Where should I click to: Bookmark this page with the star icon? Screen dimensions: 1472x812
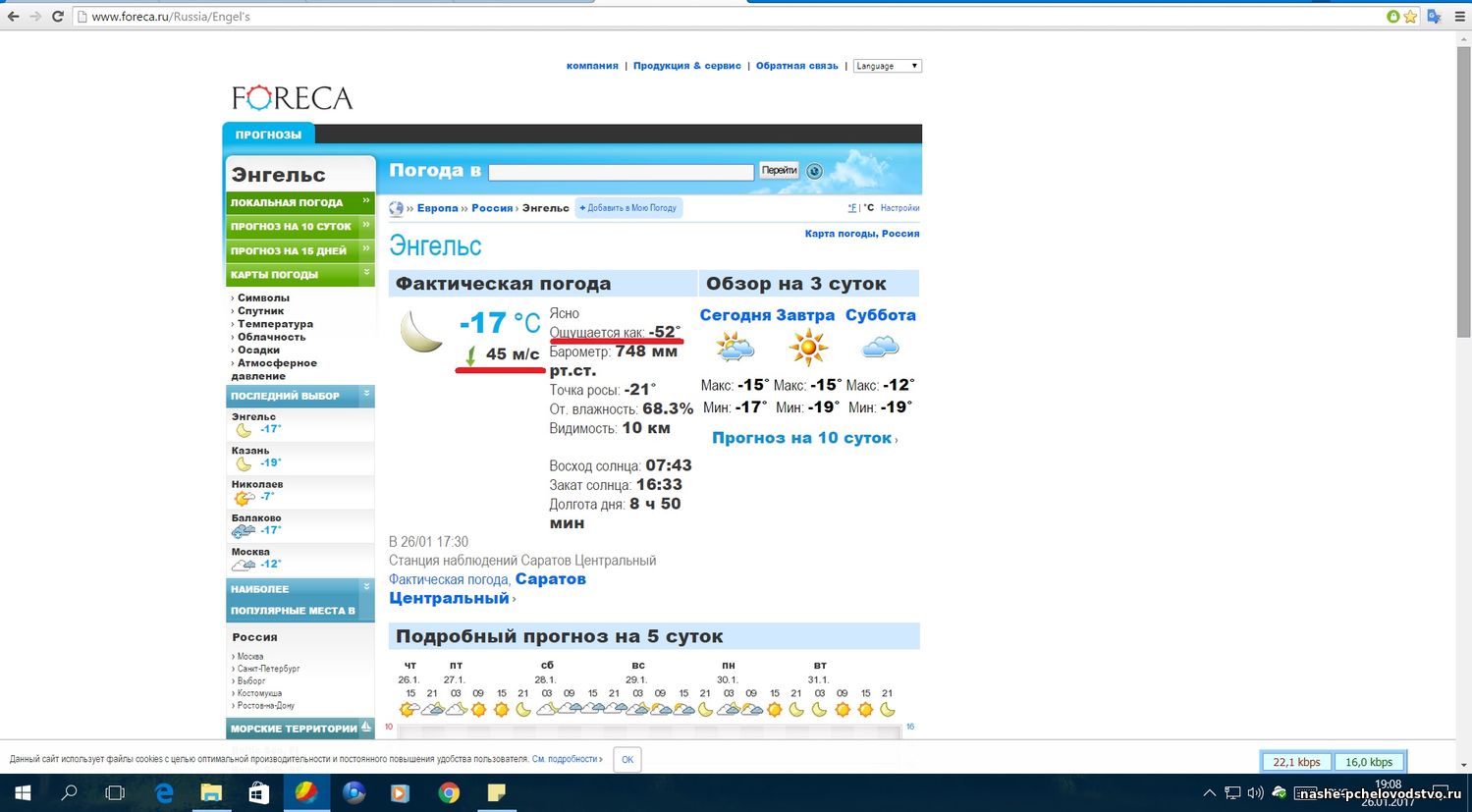coord(1410,17)
